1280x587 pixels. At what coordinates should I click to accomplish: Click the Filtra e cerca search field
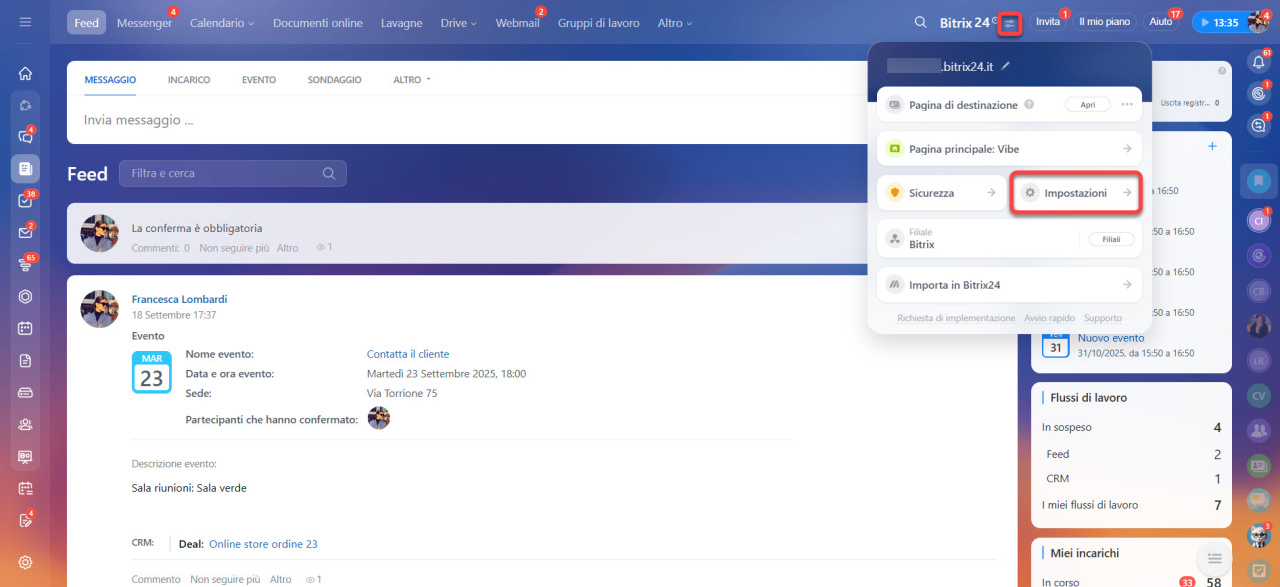click(225, 173)
